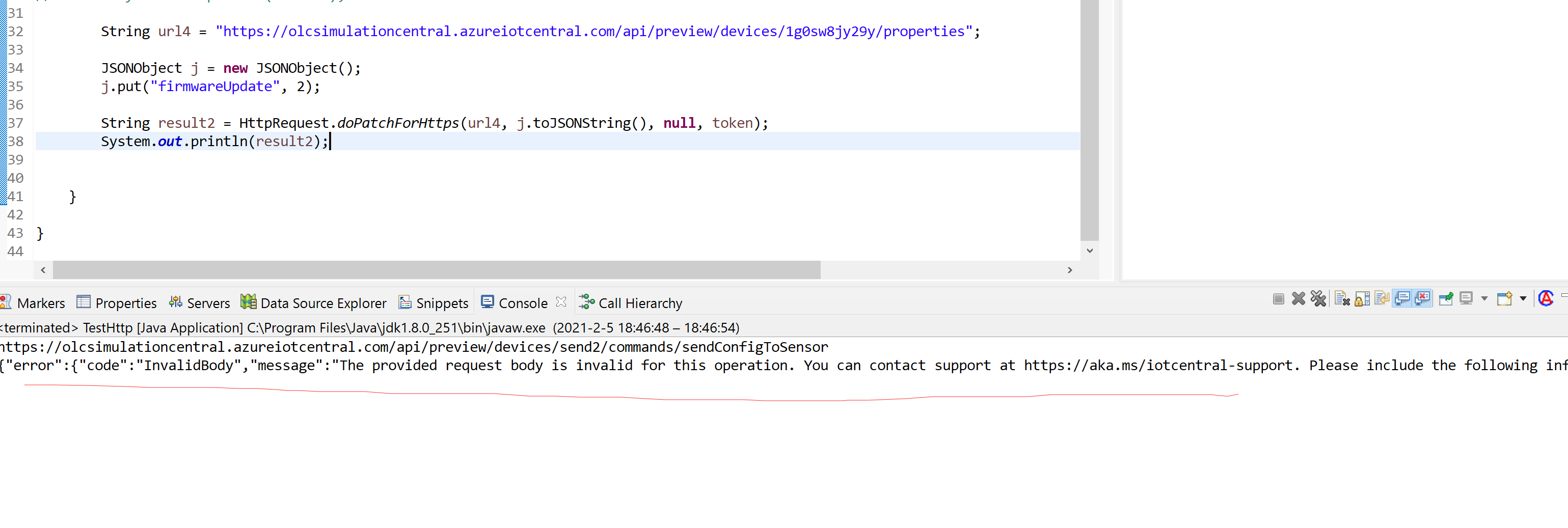
Task: Click the "firmwareUpdate" string on line 35
Action: [215, 87]
